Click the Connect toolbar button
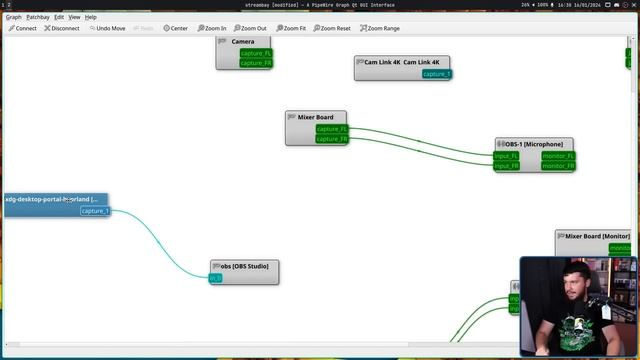This screenshot has width=640, height=360. tap(22, 28)
